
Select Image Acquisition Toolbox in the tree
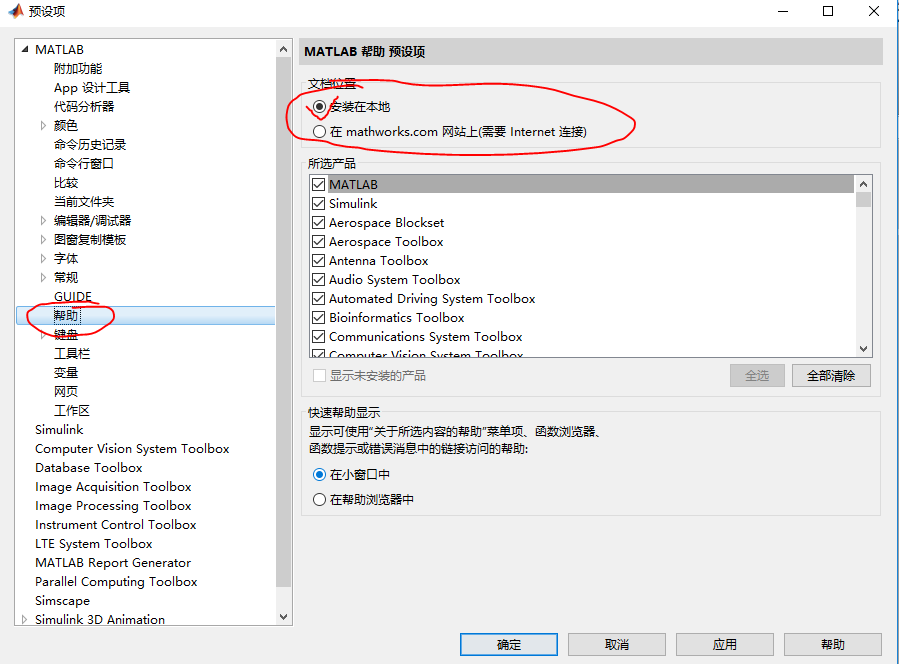coord(113,487)
